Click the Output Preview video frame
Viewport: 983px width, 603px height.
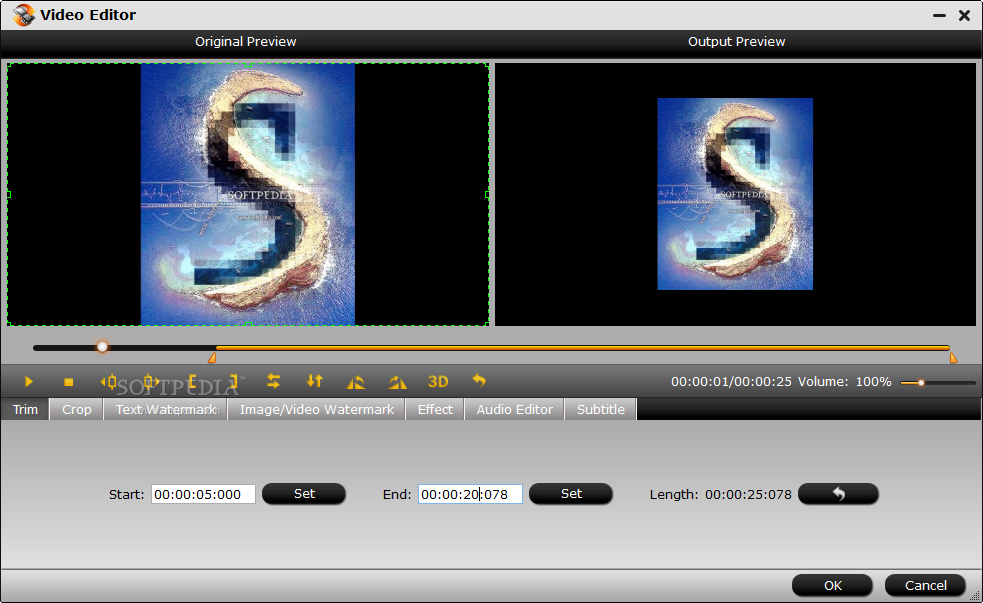tap(735, 194)
